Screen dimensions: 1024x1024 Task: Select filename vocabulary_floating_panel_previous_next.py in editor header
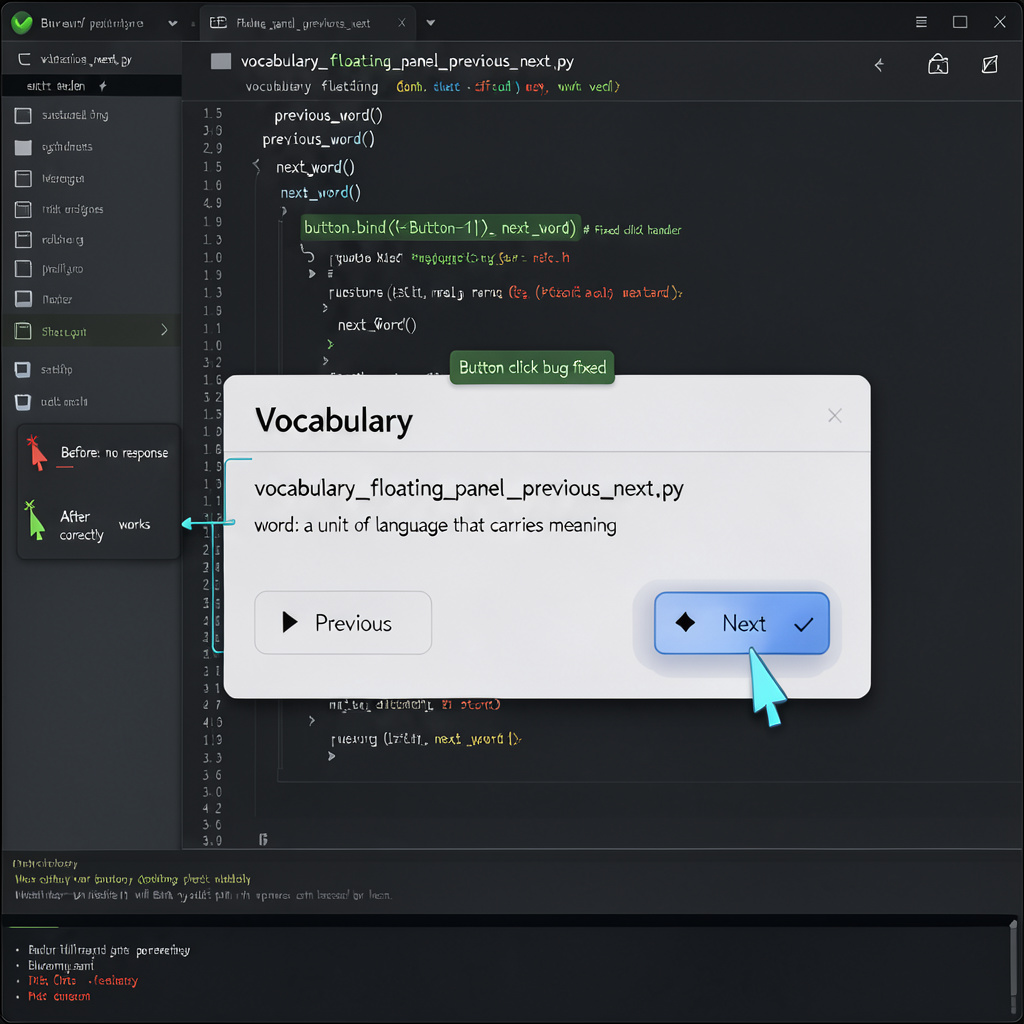tap(408, 61)
